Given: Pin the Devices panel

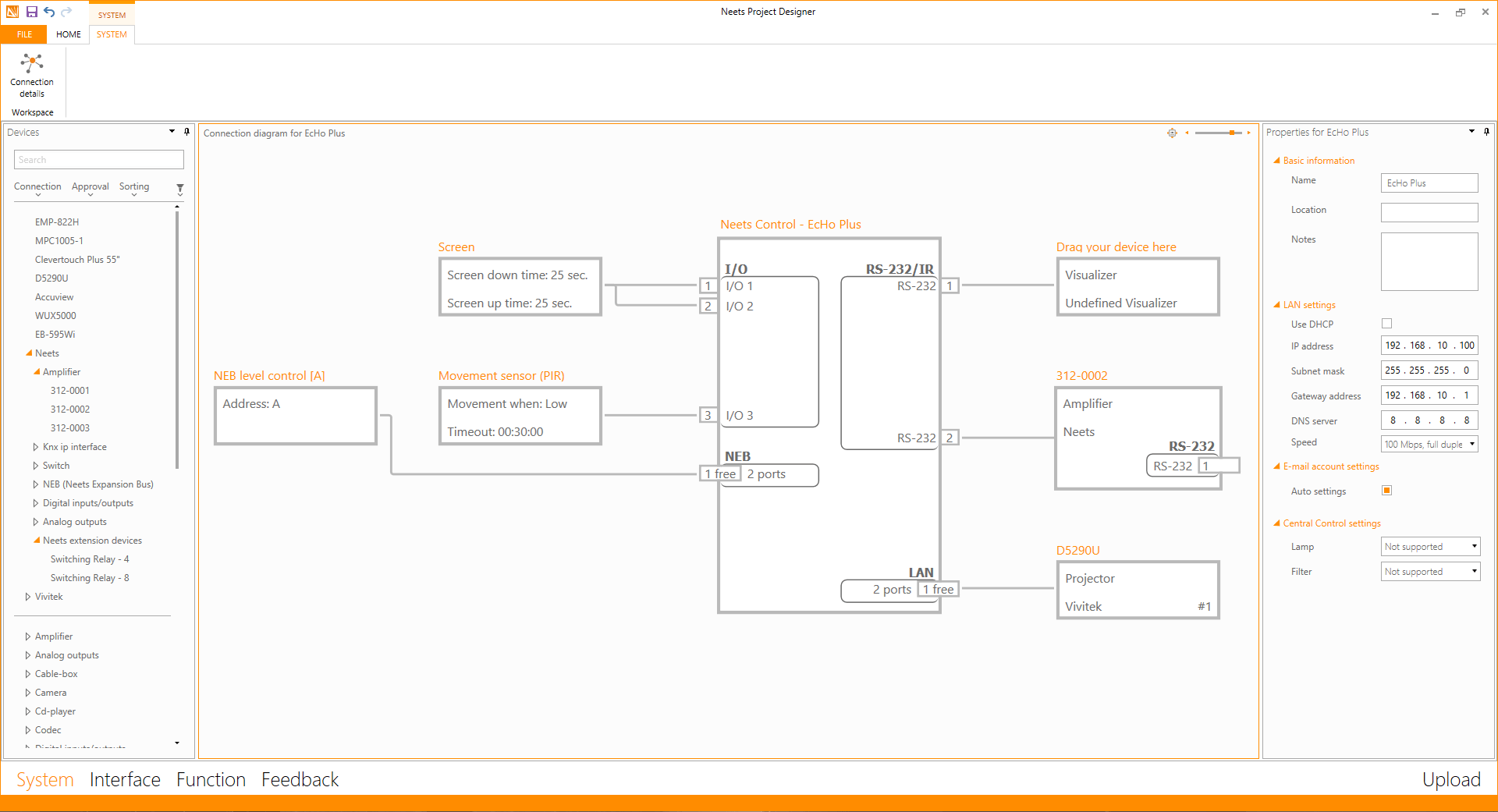Looking at the screenshot, I should (x=186, y=132).
